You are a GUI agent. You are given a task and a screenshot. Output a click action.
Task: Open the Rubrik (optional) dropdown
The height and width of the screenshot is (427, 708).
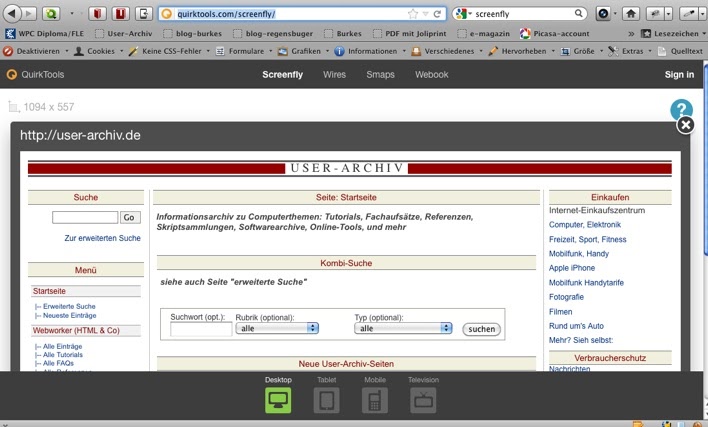pyautogui.click(x=277, y=328)
